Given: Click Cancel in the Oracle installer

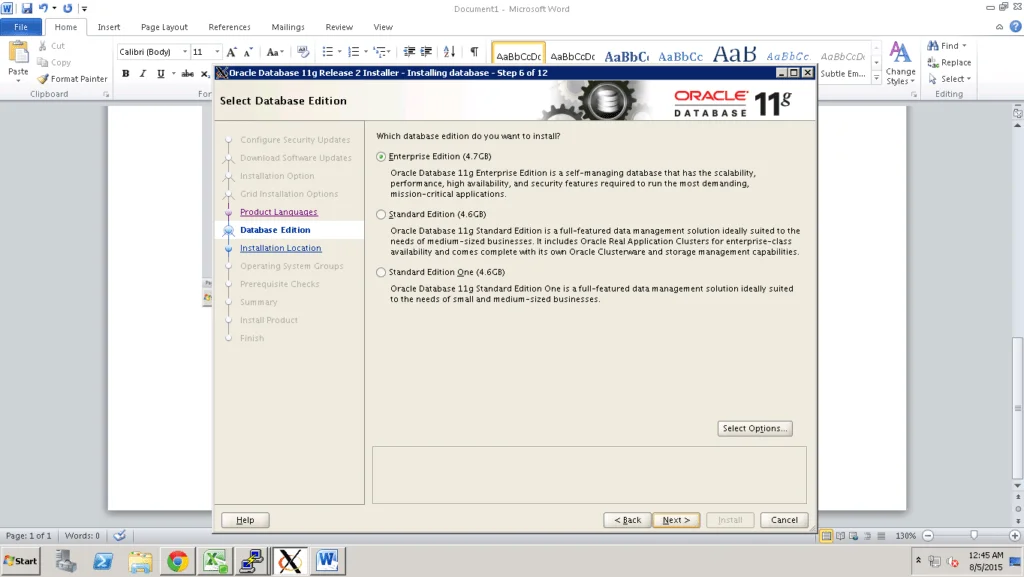Looking at the screenshot, I should tap(784, 520).
